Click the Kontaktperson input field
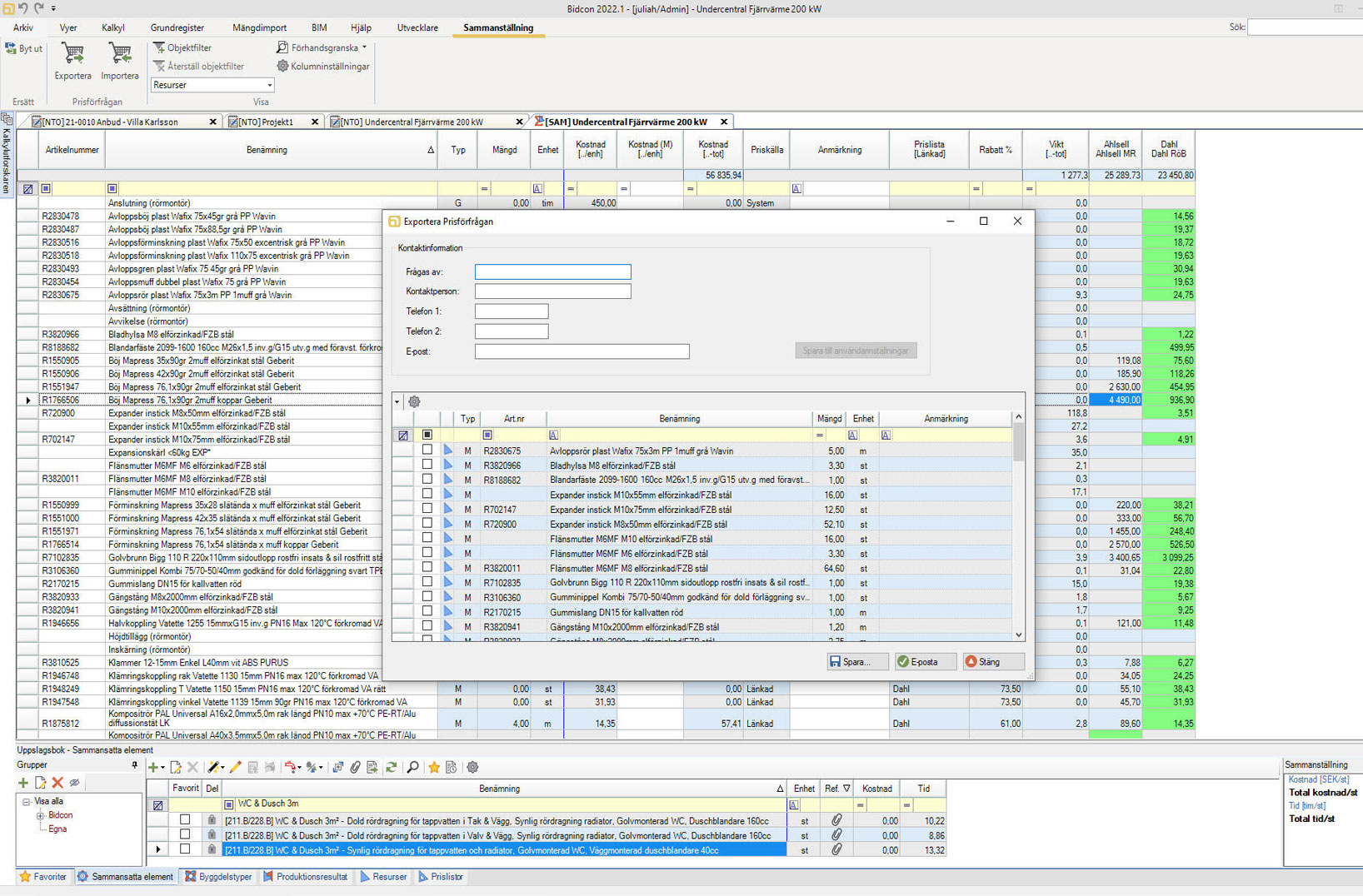 tap(552, 291)
